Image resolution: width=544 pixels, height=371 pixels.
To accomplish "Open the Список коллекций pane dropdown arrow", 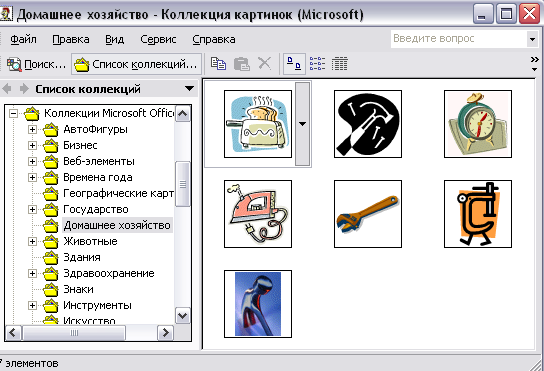I will pyautogui.click(x=189, y=88).
